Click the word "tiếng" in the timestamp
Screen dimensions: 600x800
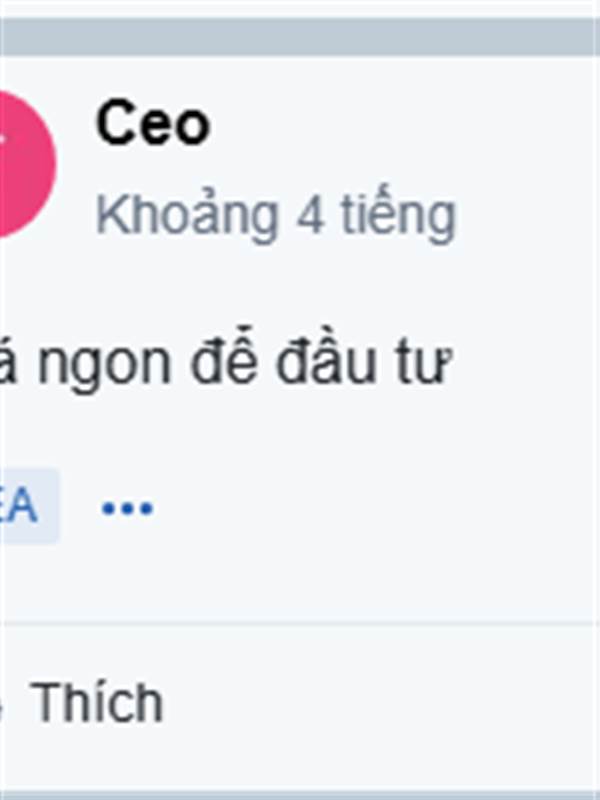398,215
